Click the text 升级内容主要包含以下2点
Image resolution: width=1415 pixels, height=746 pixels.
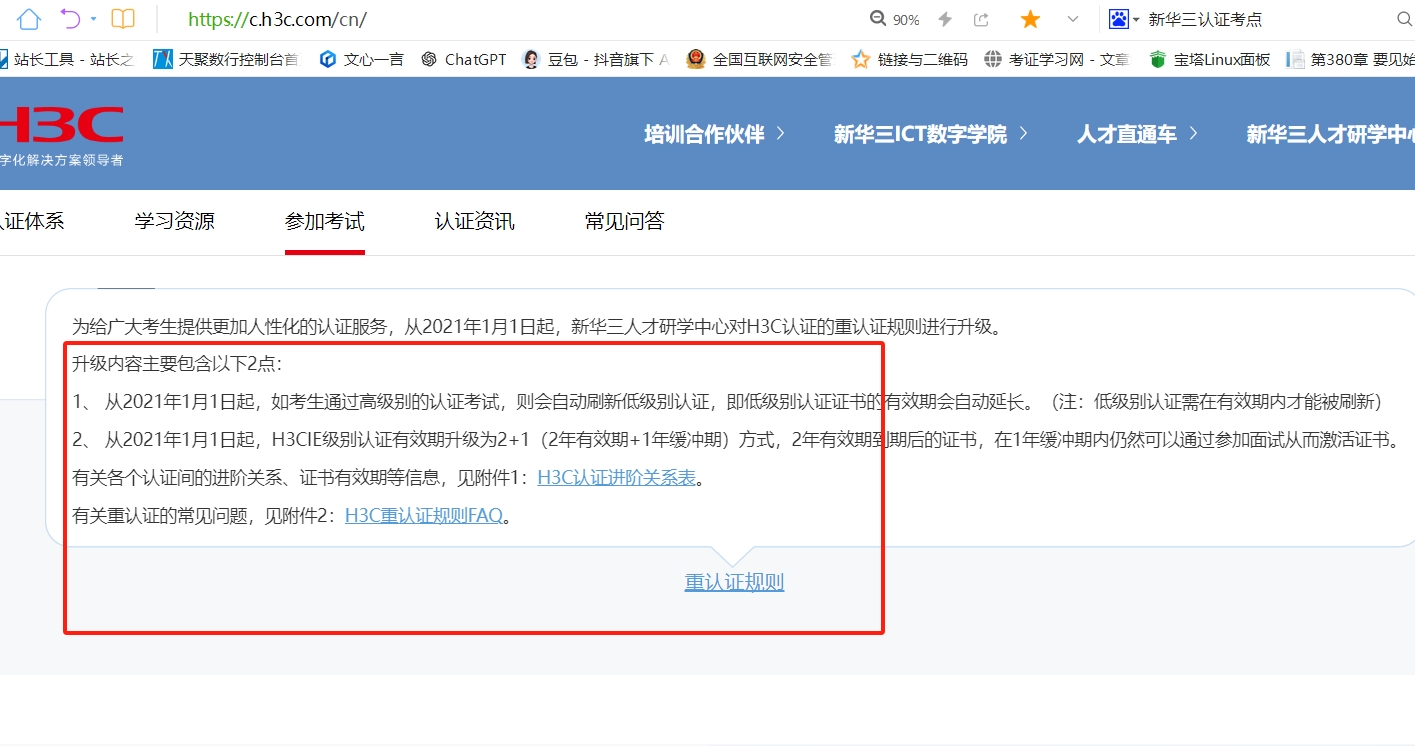click(180, 364)
